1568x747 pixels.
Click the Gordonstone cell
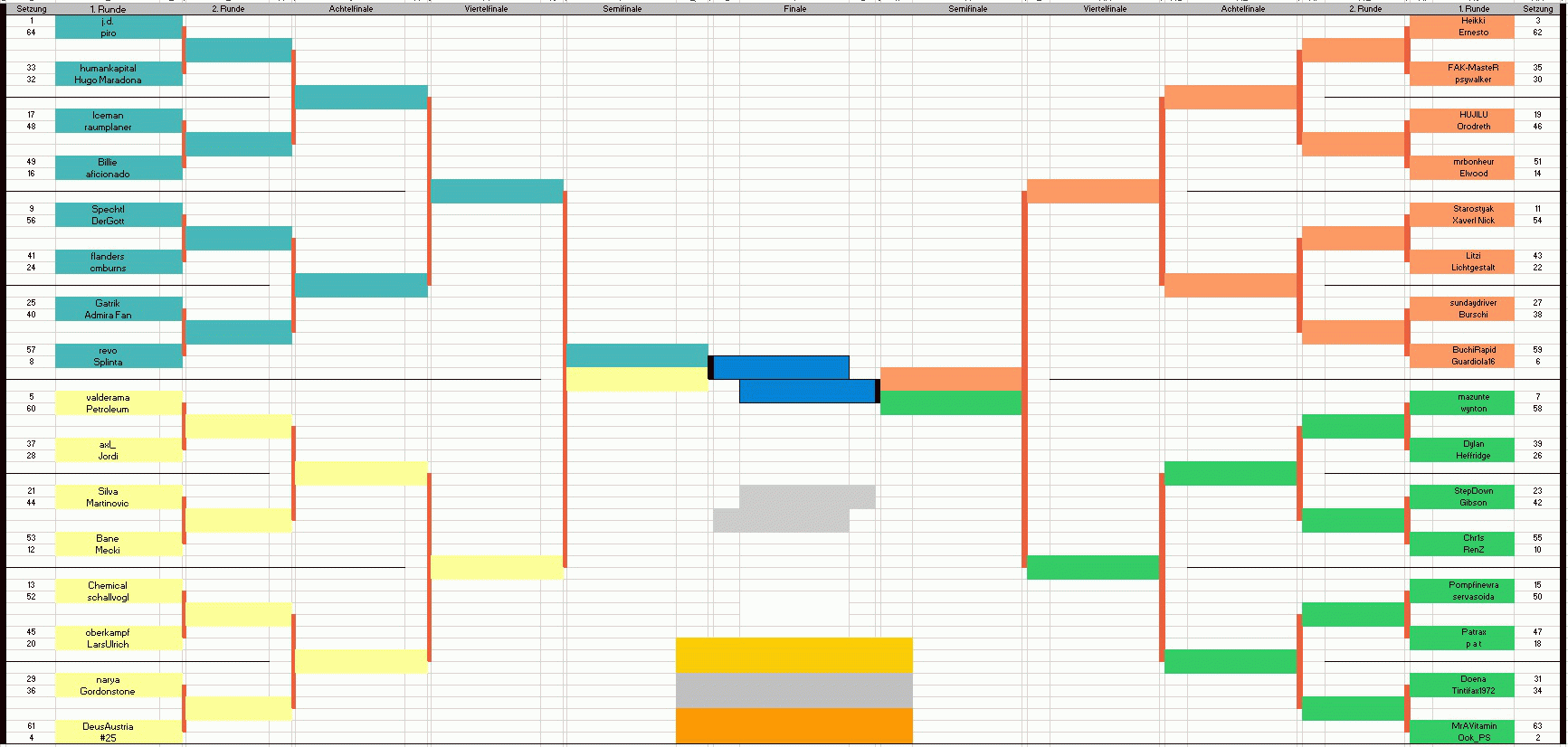click(119, 691)
